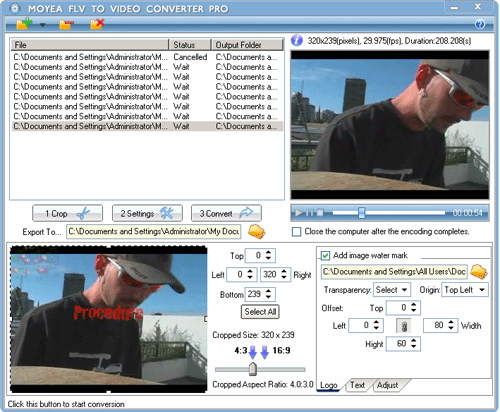This screenshot has width=500, height=412.
Task: Browse export folder with the folder icon
Action: coord(257,232)
